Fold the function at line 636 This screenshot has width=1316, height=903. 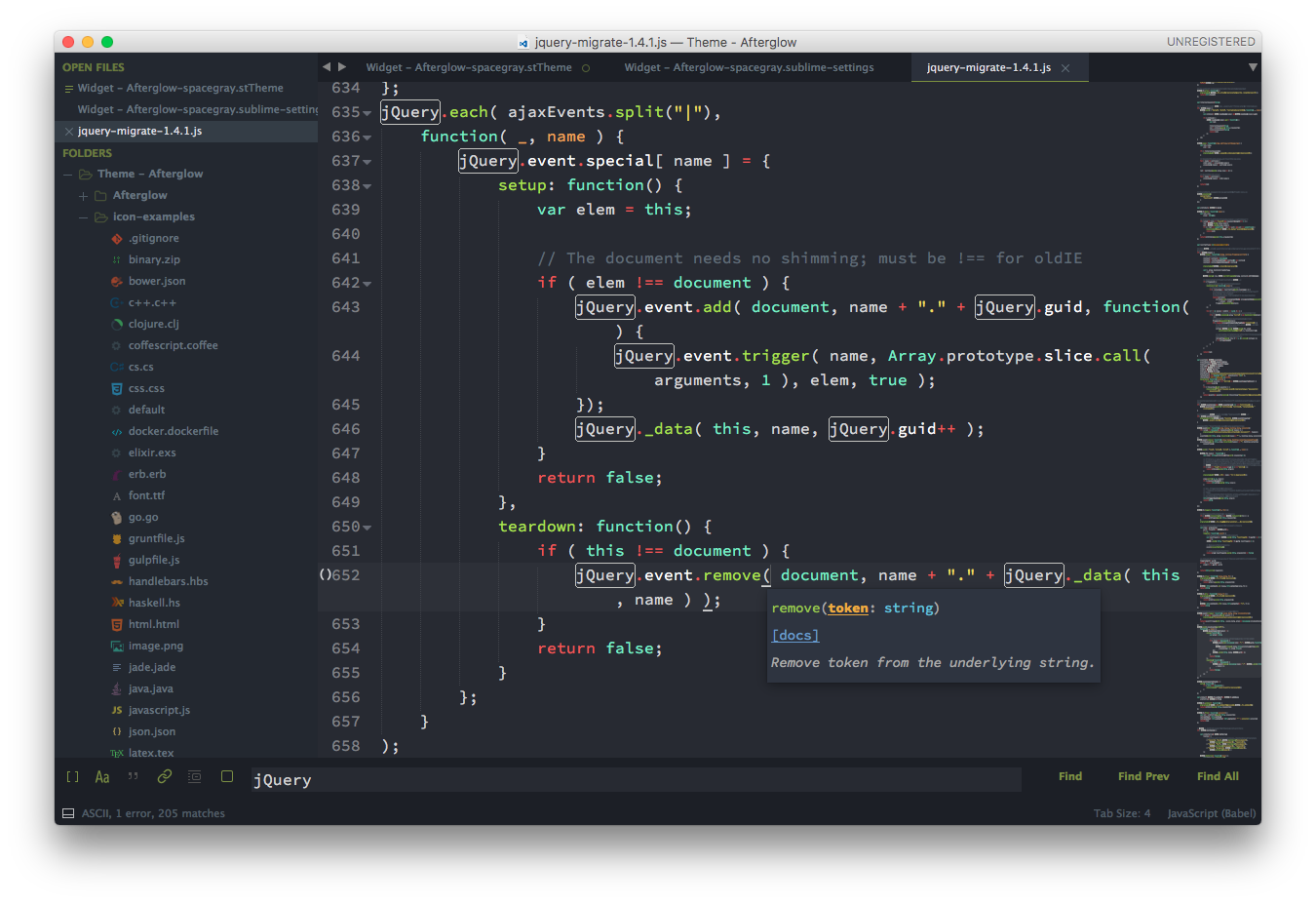point(368,137)
